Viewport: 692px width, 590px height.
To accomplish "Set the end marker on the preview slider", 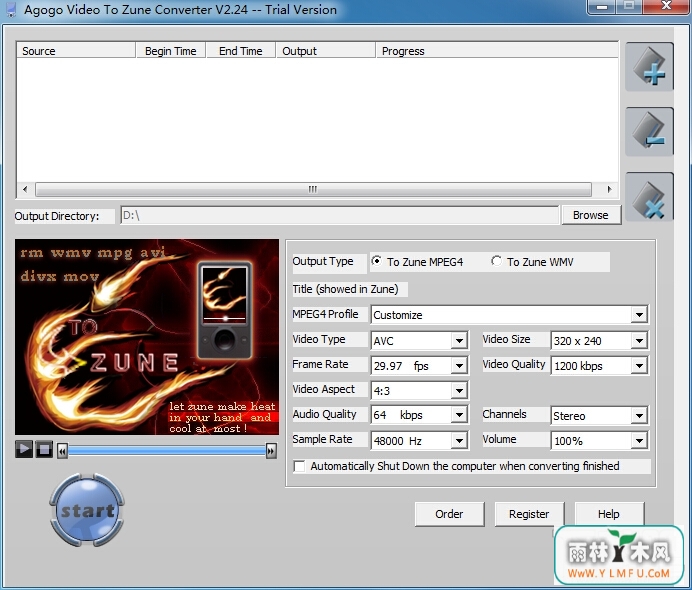I will click(x=271, y=451).
